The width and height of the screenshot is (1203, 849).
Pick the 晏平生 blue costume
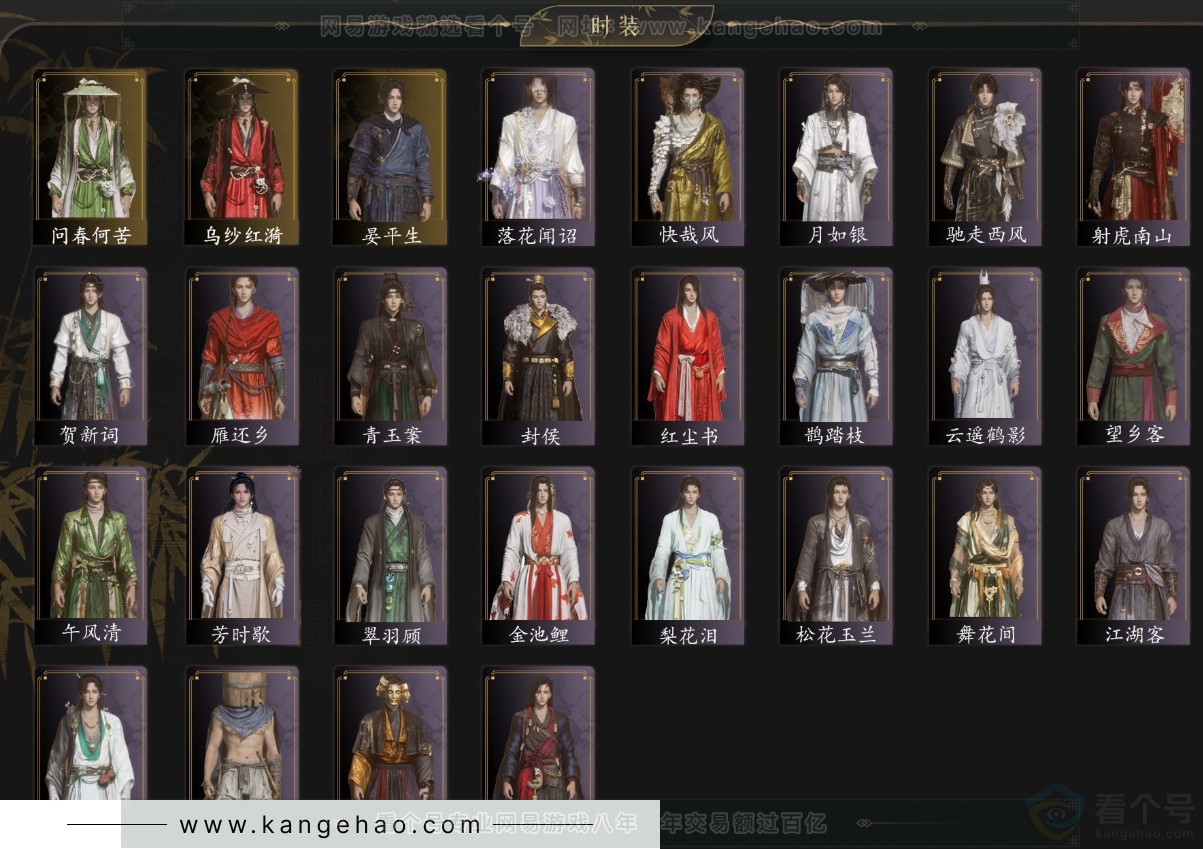tap(390, 156)
